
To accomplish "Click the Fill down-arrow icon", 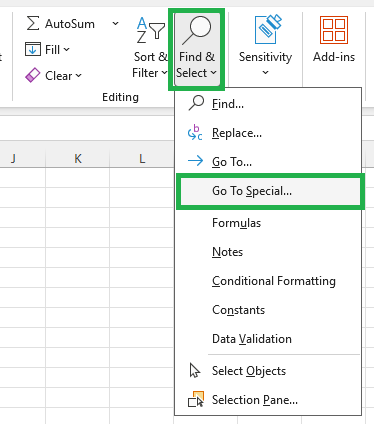I will [x=33, y=50].
